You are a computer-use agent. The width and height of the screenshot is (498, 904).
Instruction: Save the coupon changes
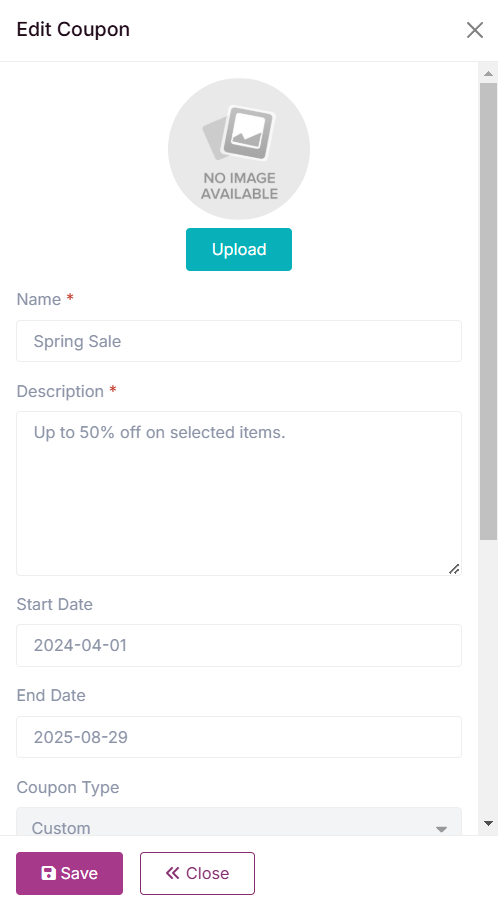(69, 873)
